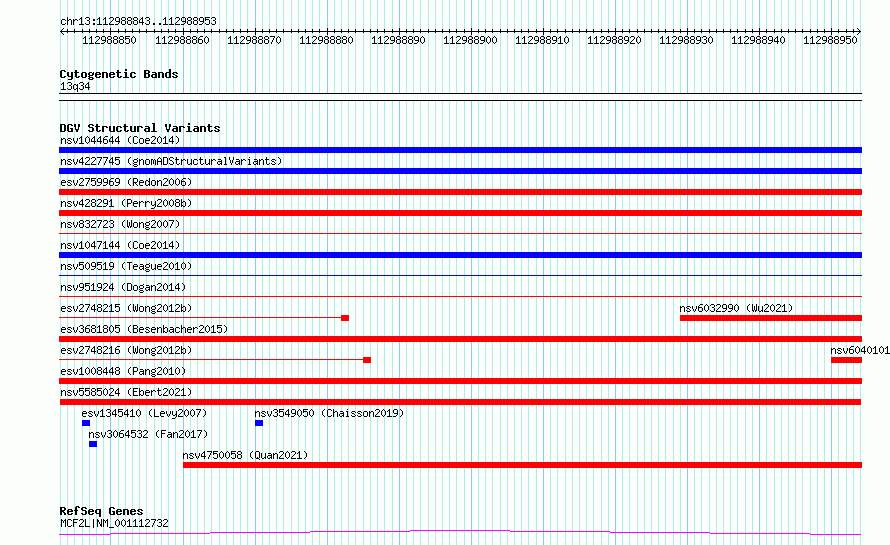Viewport: 890px width, 545px height.
Task: Click the blue bar under nsv4227745
Action: coord(460,171)
